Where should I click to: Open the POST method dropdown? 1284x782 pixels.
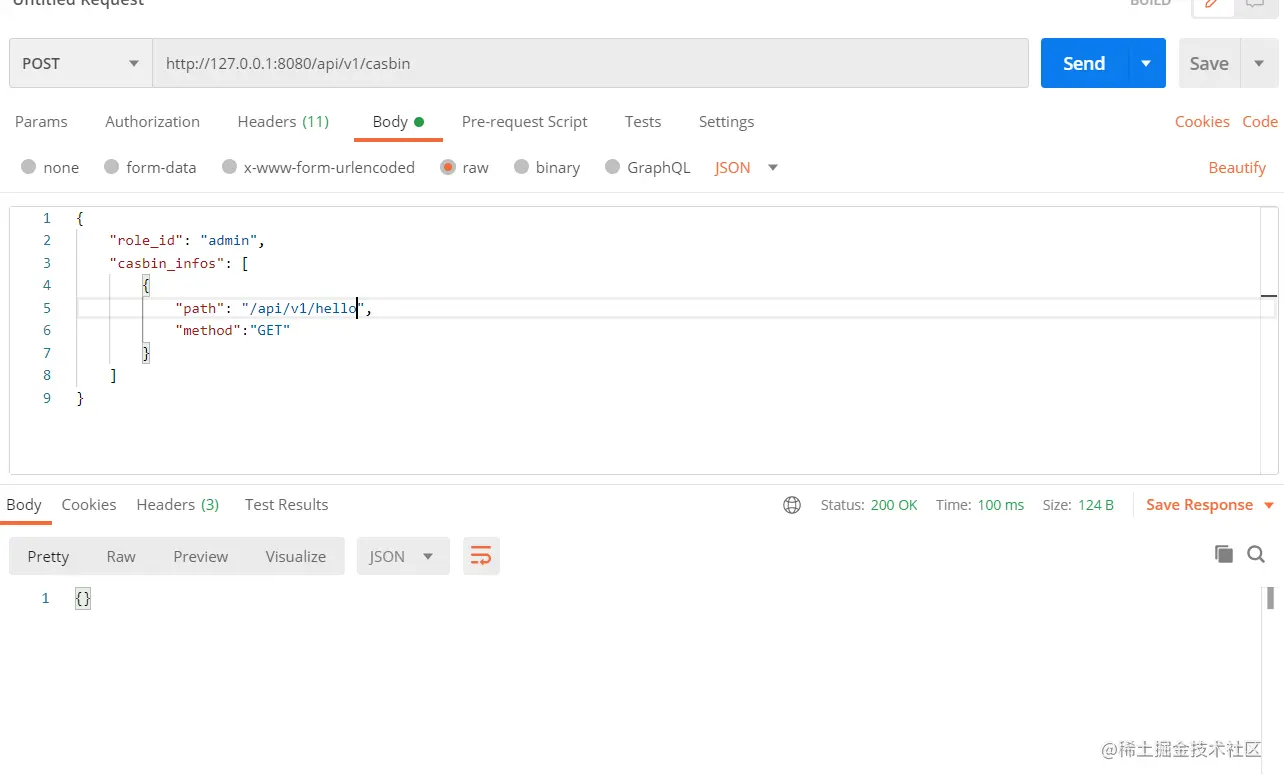click(x=80, y=63)
